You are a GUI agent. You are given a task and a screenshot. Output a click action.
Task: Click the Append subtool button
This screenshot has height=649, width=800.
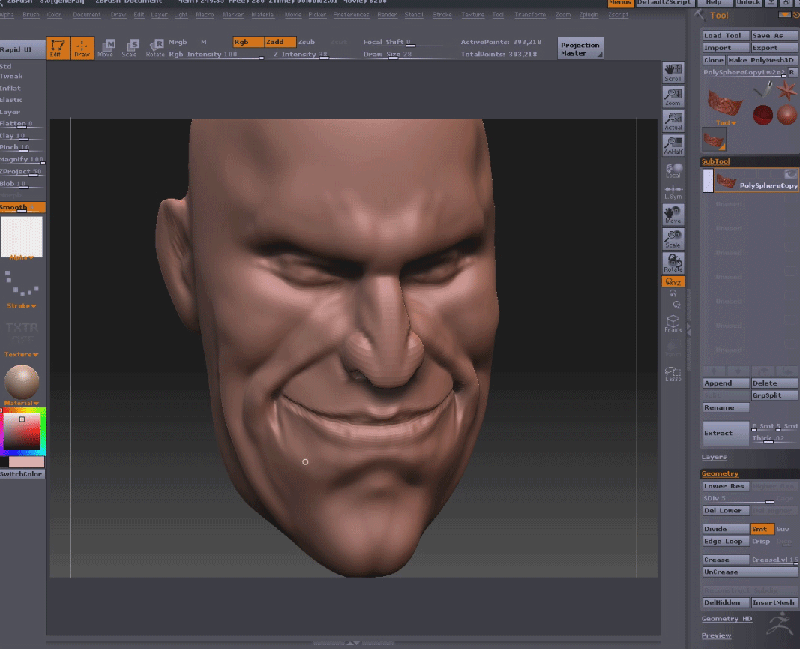(726, 383)
